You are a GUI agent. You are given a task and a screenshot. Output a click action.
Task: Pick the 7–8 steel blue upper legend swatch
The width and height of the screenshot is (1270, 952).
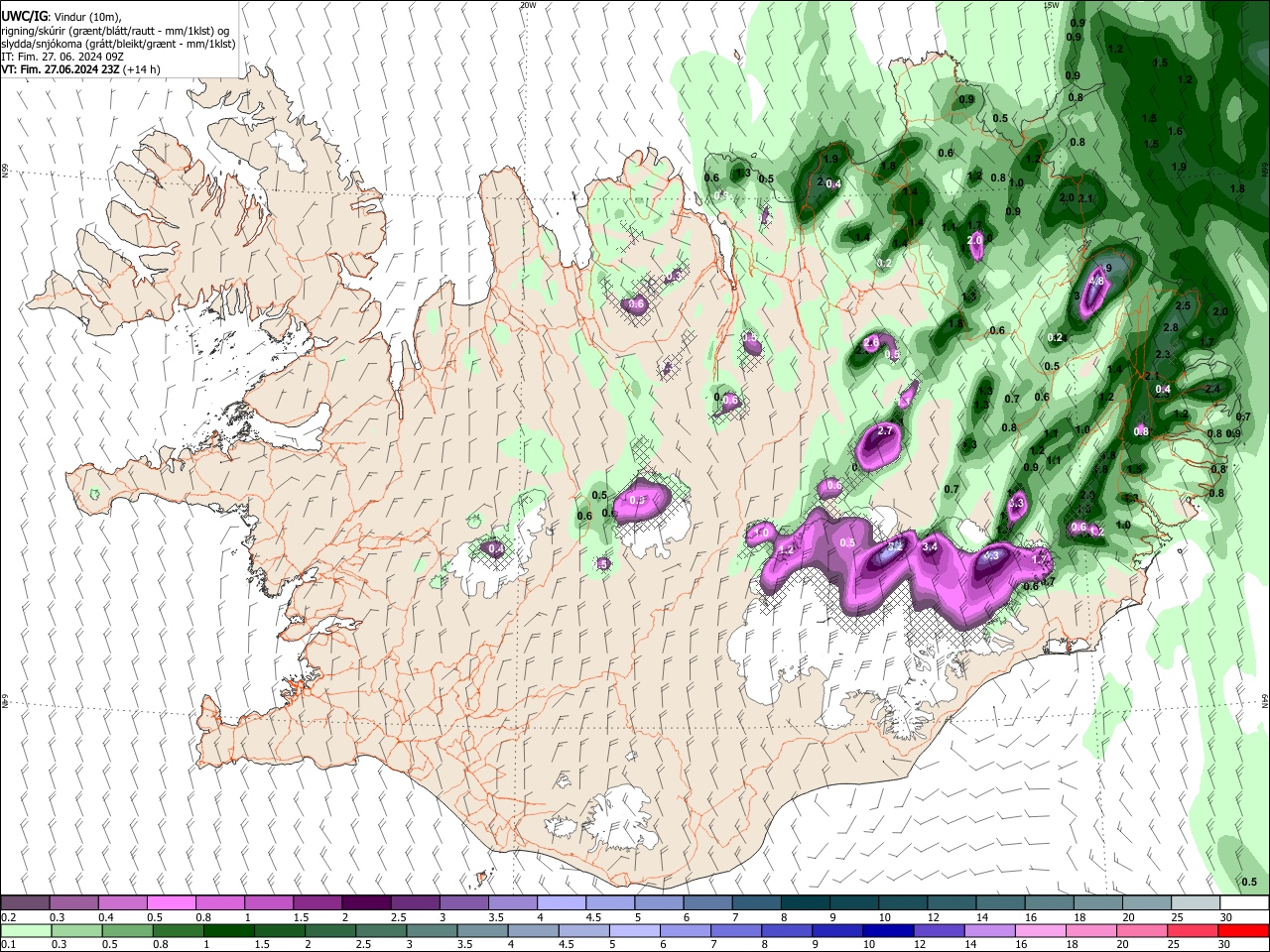tap(755, 903)
